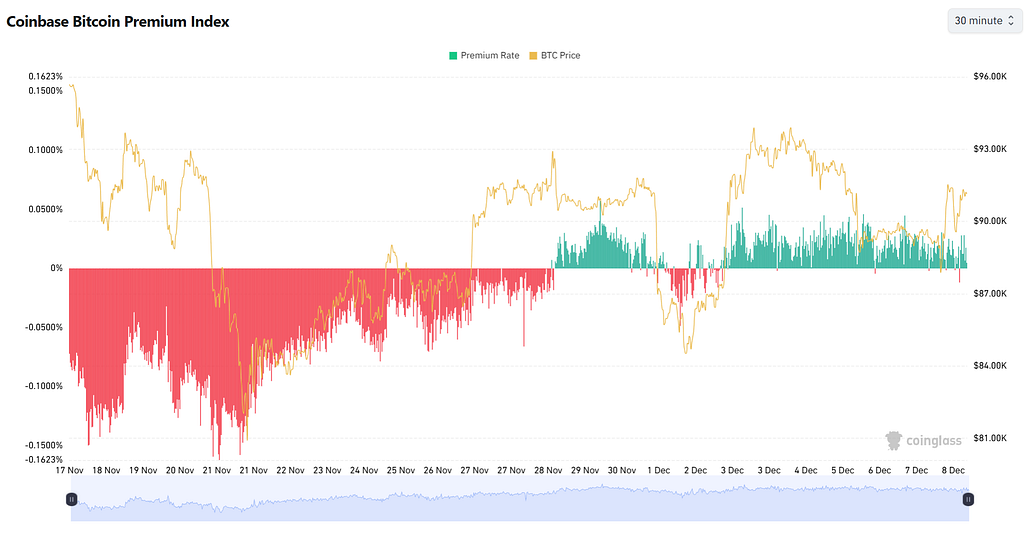Grab the right range slider handle
1024x543 pixels.
point(968,499)
